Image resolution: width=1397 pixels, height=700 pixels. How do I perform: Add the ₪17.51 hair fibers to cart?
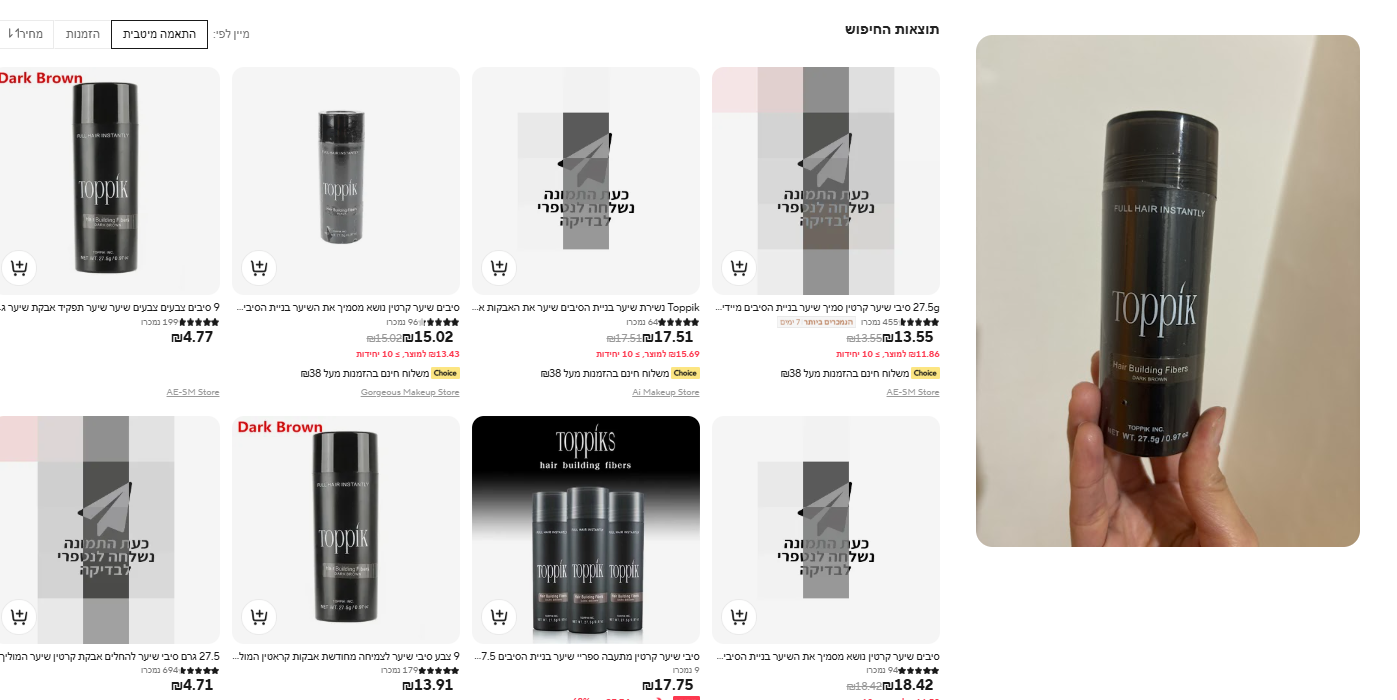(499, 268)
